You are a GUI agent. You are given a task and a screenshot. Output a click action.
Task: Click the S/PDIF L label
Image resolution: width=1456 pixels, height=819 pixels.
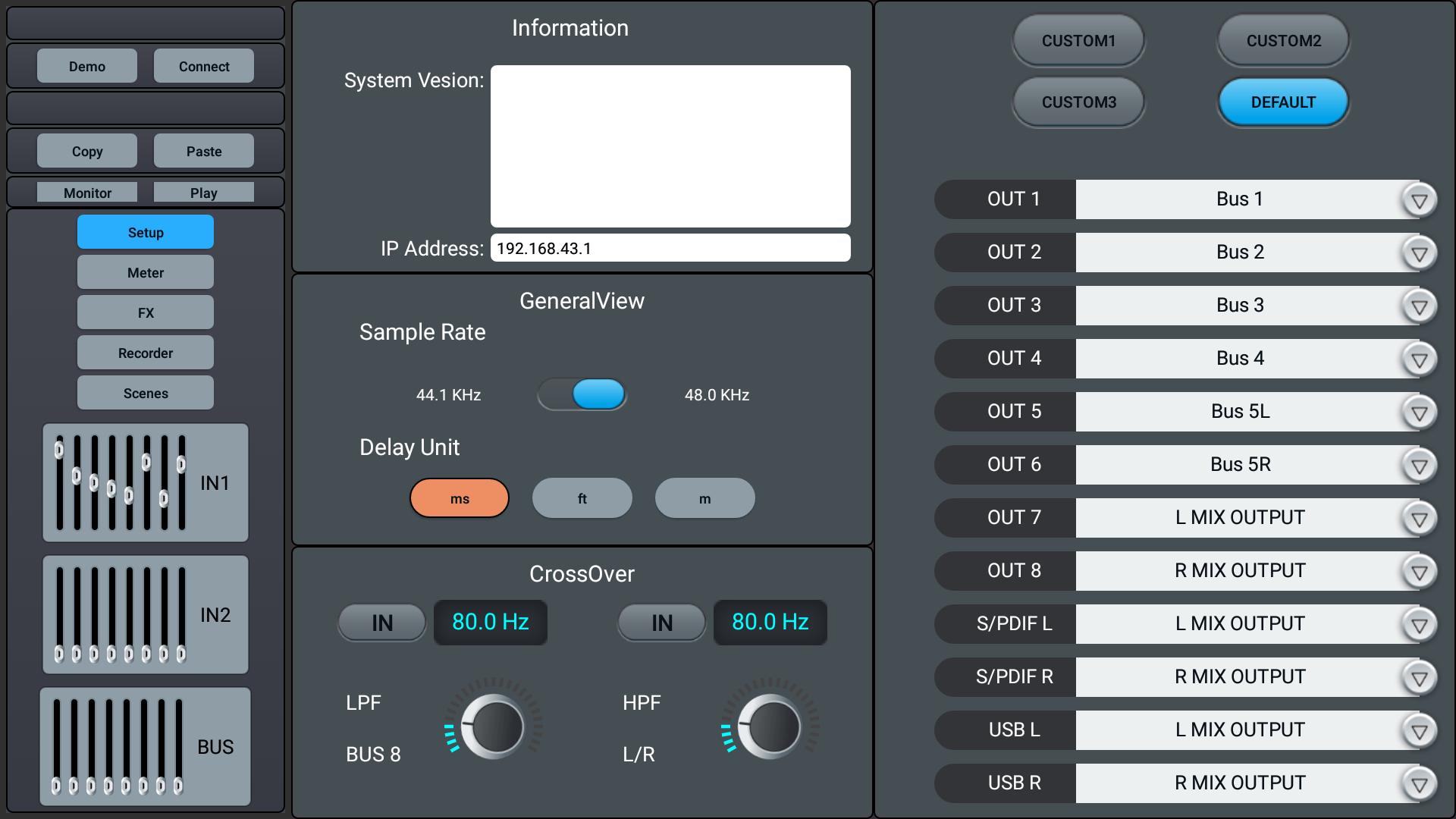1014,624
